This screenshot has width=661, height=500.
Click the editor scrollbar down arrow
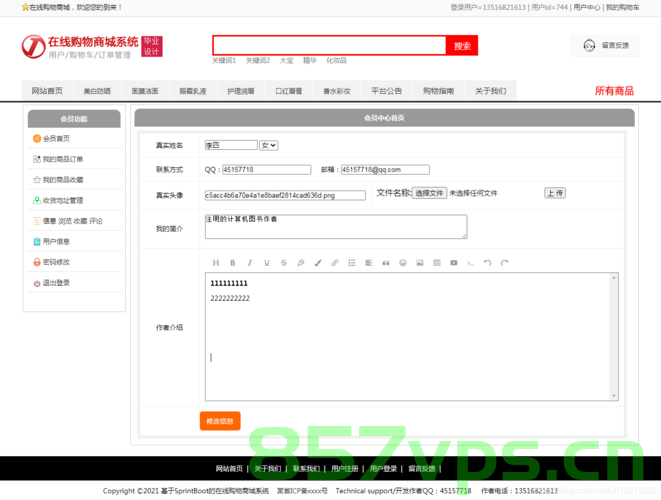click(614, 396)
